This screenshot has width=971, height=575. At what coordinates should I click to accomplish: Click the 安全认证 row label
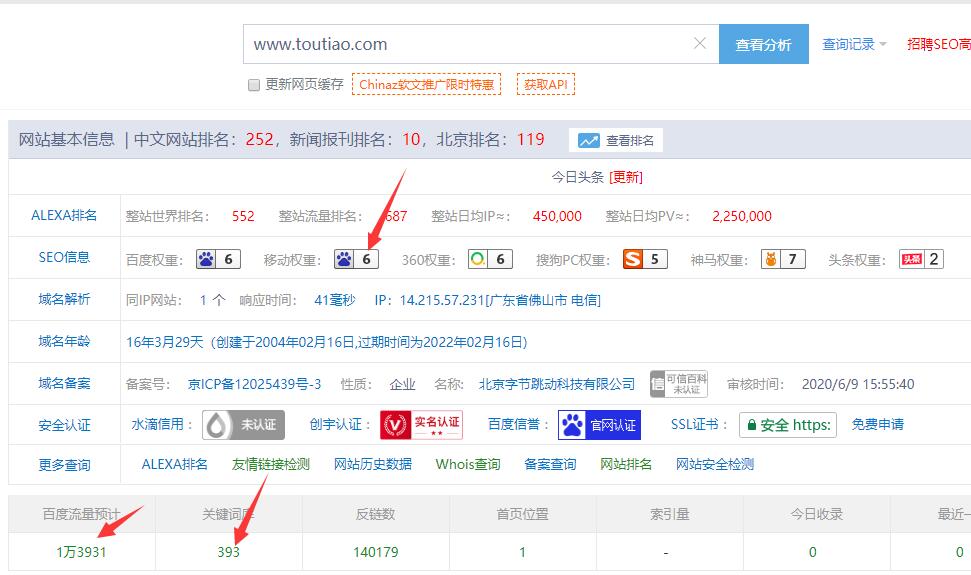pyautogui.click(x=64, y=425)
